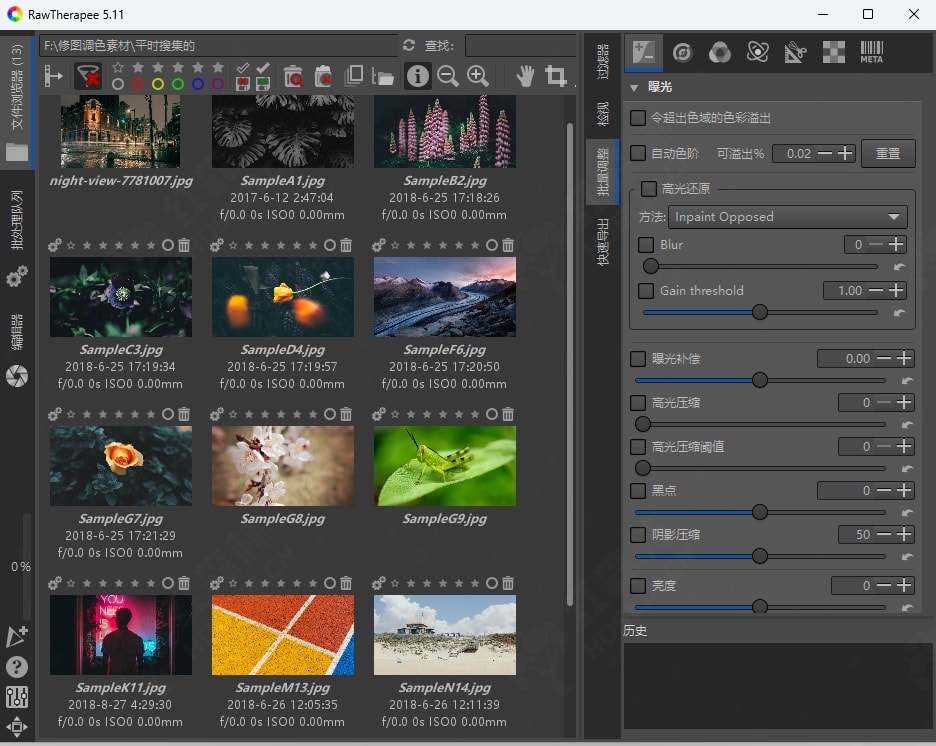Click the zoom in magnifier icon
Screen dimensions: 936x746
(478, 76)
